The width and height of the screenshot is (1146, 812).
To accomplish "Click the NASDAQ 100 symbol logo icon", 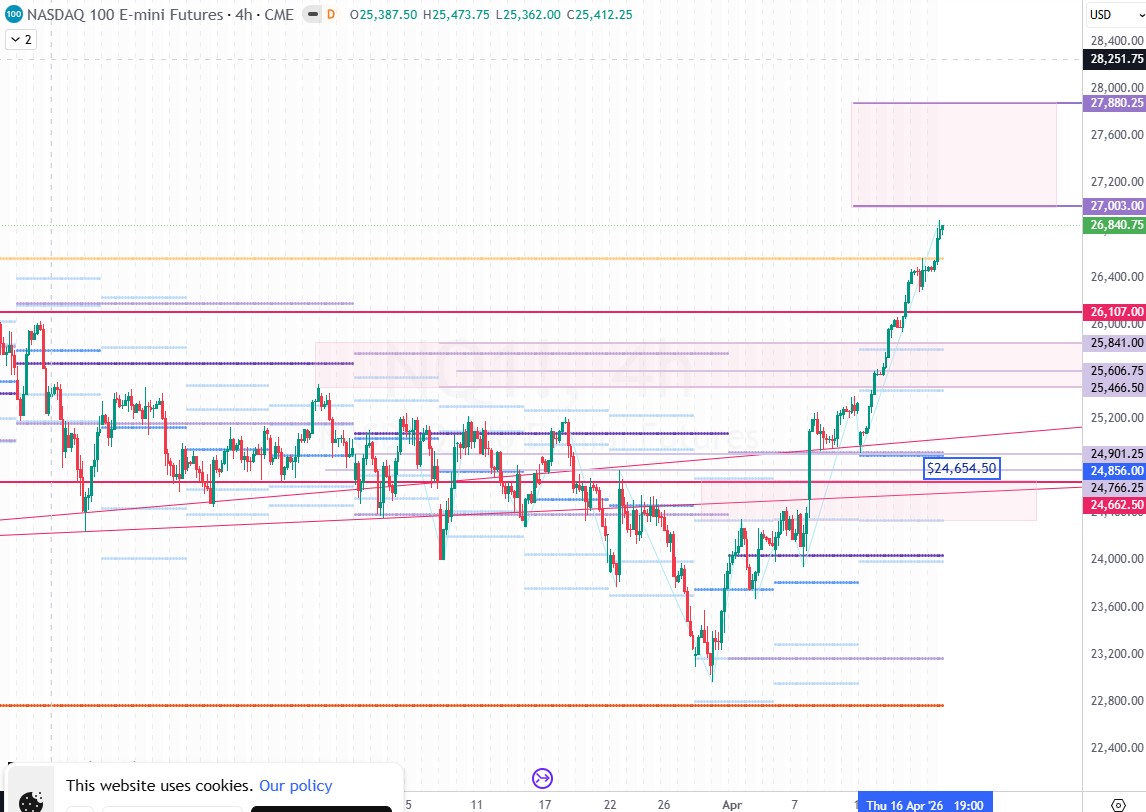I will [x=11, y=15].
